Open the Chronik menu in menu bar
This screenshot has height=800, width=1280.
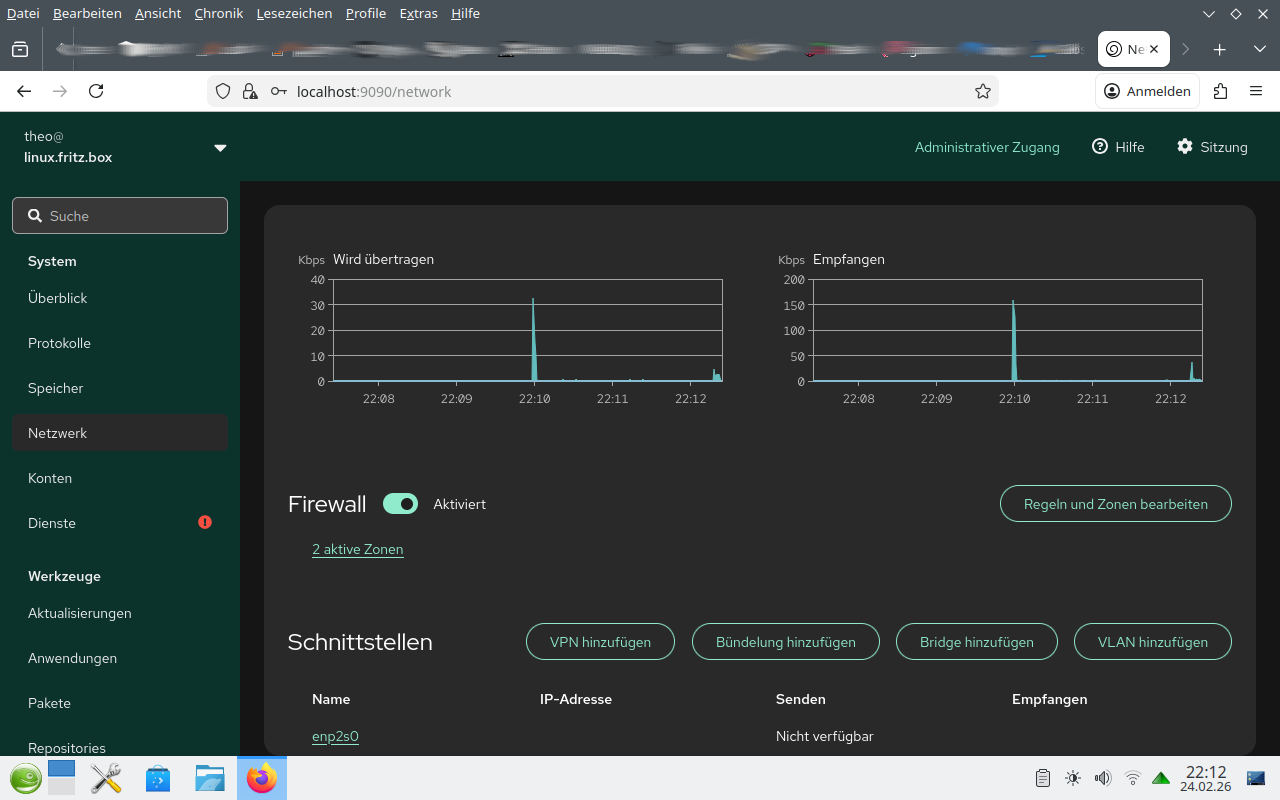click(218, 13)
